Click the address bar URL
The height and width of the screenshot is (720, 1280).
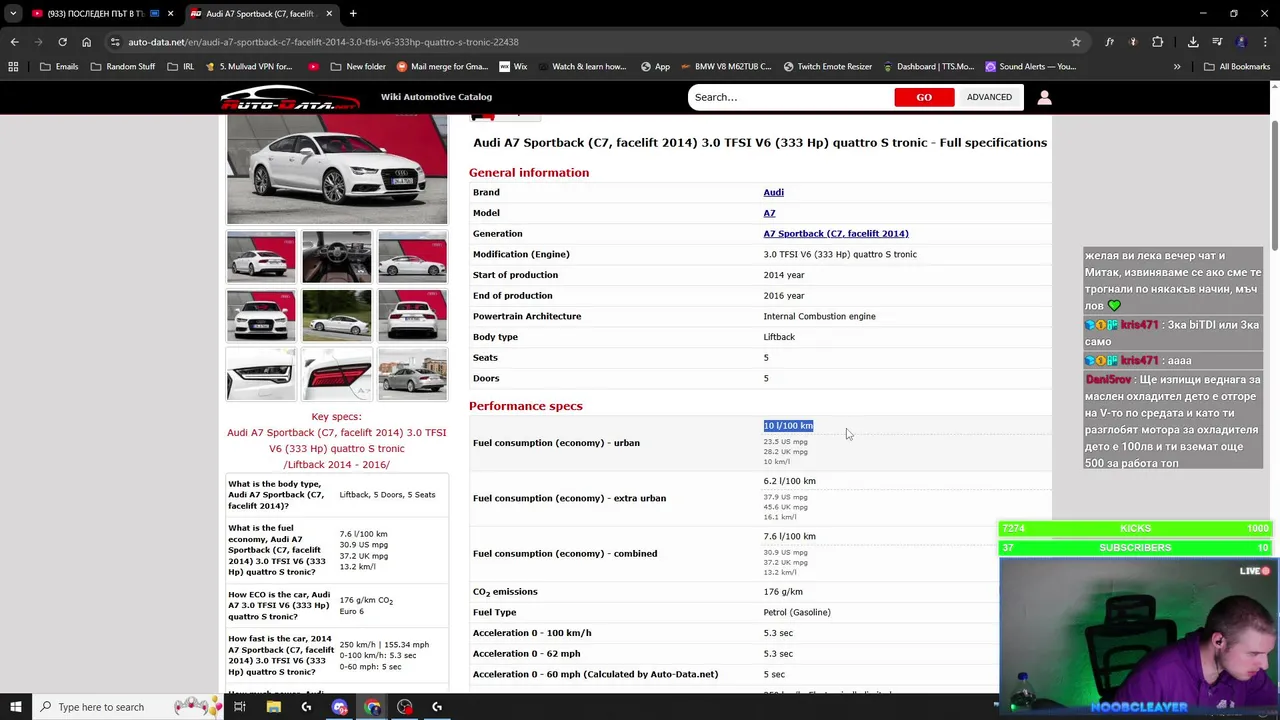pyautogui.click(x=323, y=42)
